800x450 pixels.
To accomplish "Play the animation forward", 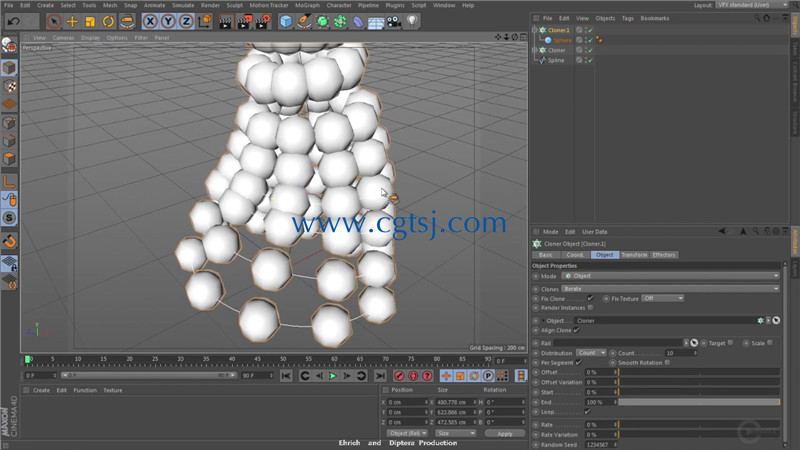I will (x=333, y=376).
